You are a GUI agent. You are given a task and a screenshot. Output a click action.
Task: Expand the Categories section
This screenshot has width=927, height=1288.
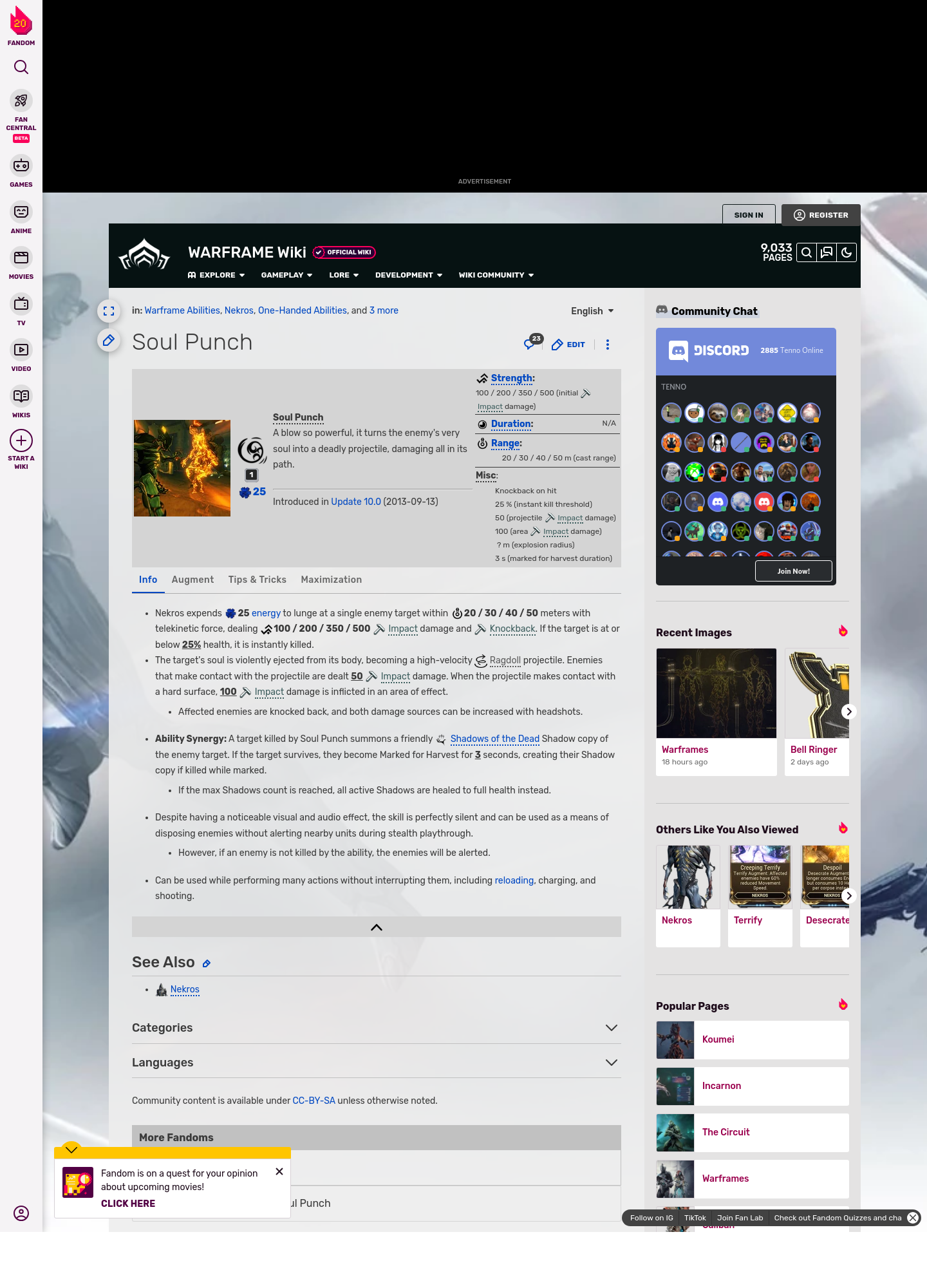pyautogui.click(x=376, y=1028)
